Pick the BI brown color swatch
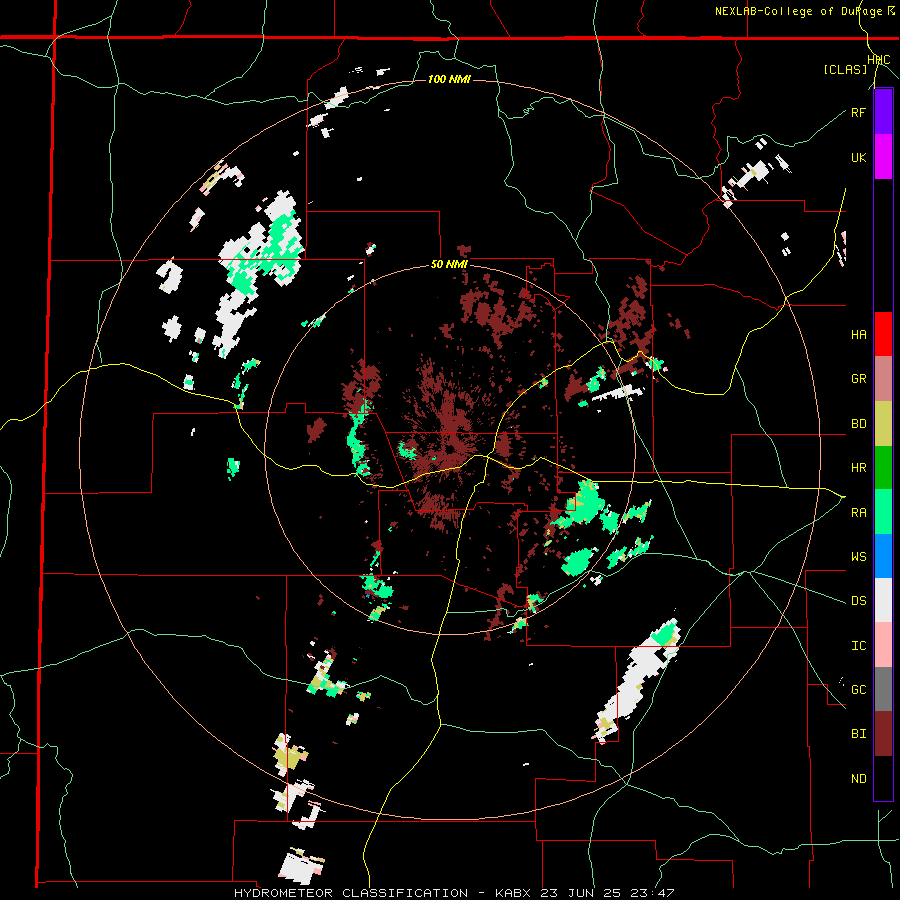This screenshot has height=900, width=900. point(883,734)
